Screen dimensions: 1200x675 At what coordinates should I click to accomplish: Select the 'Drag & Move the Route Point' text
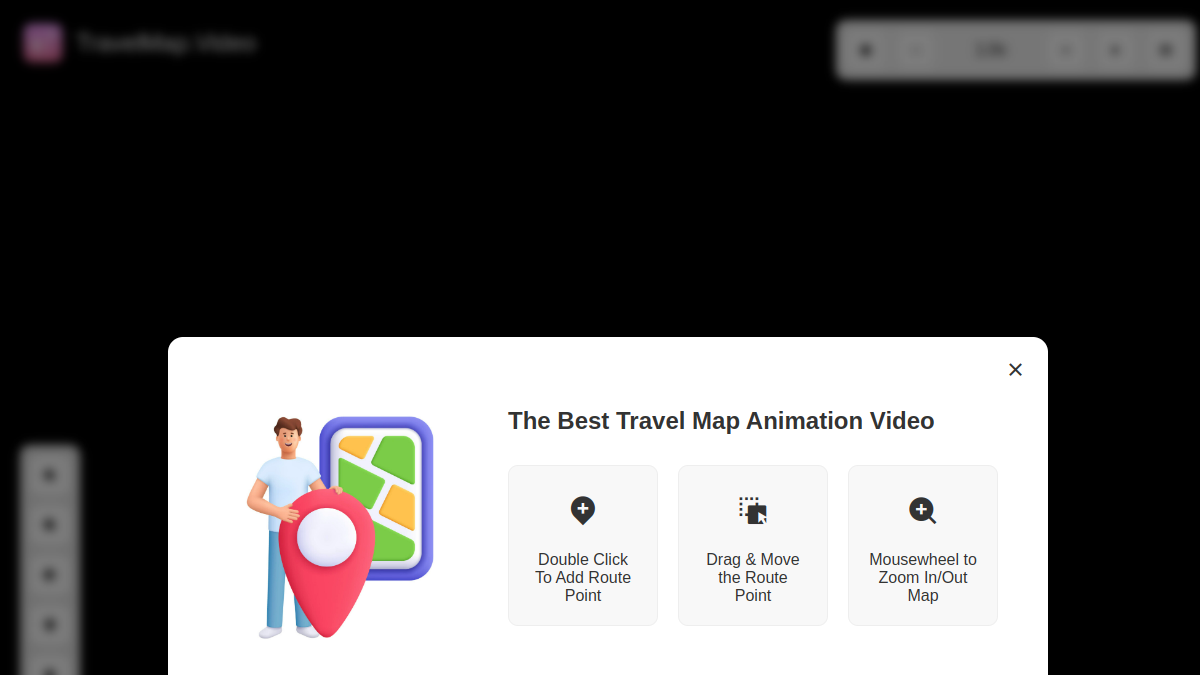pos(753,578)
